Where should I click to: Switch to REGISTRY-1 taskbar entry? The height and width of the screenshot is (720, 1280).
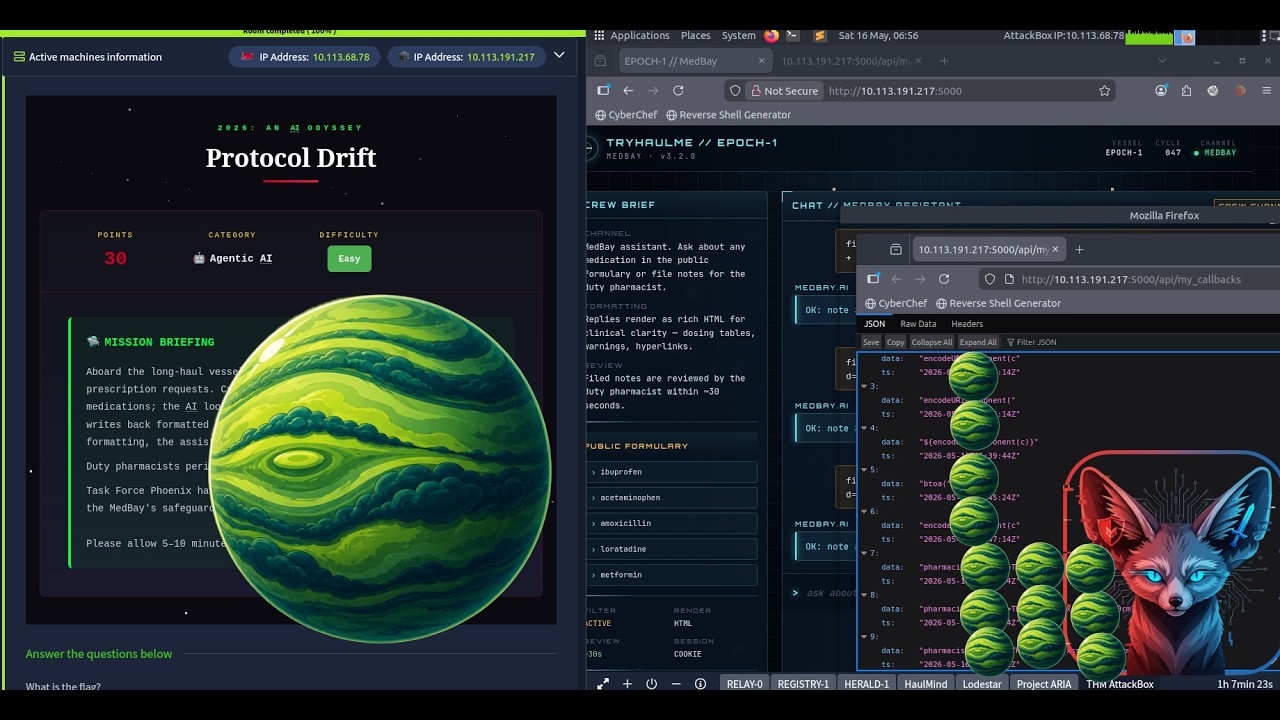[x=803, y=684]
